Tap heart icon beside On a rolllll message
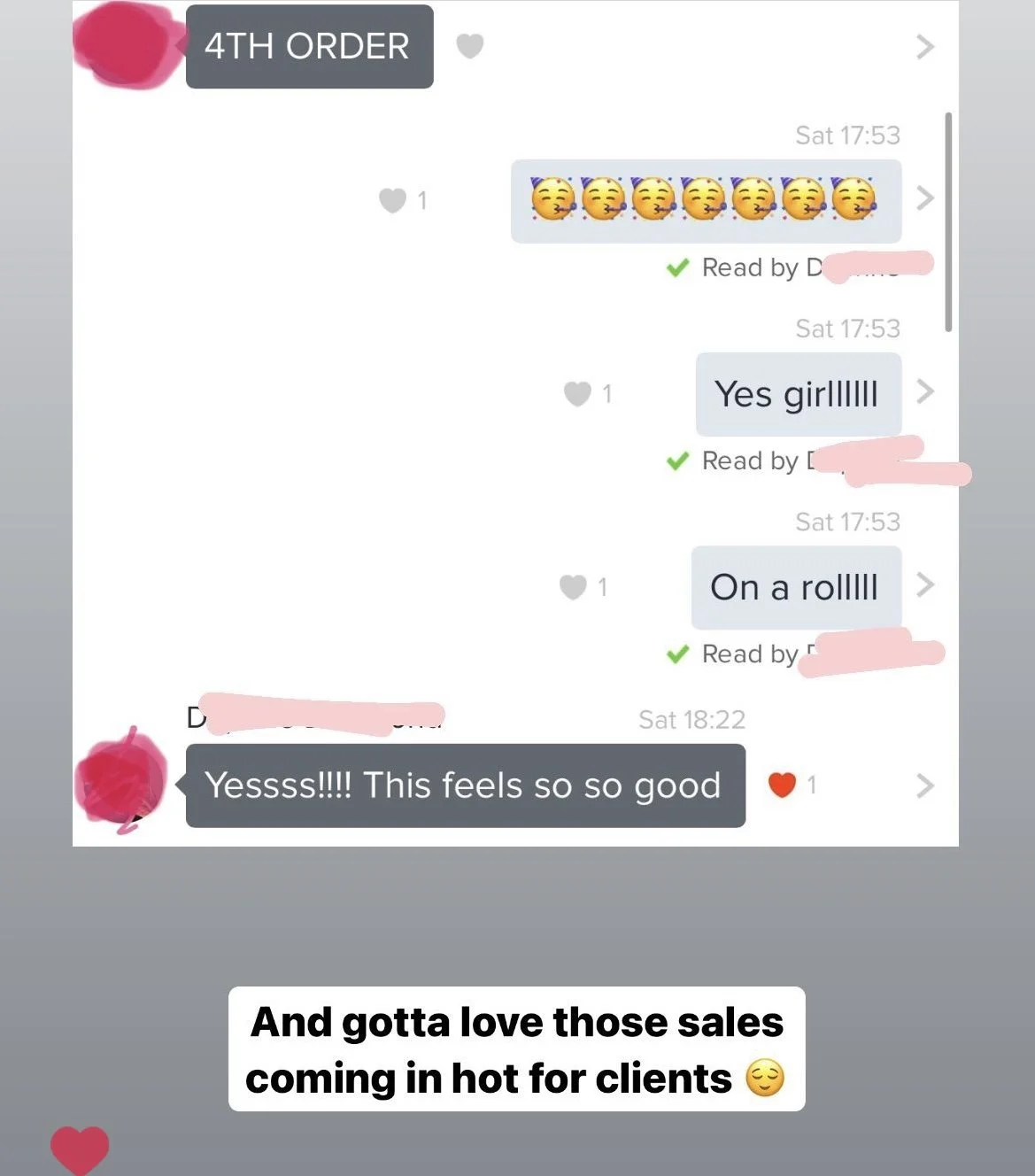This screenshot has height=1176, width=1035. pos(573,586)
